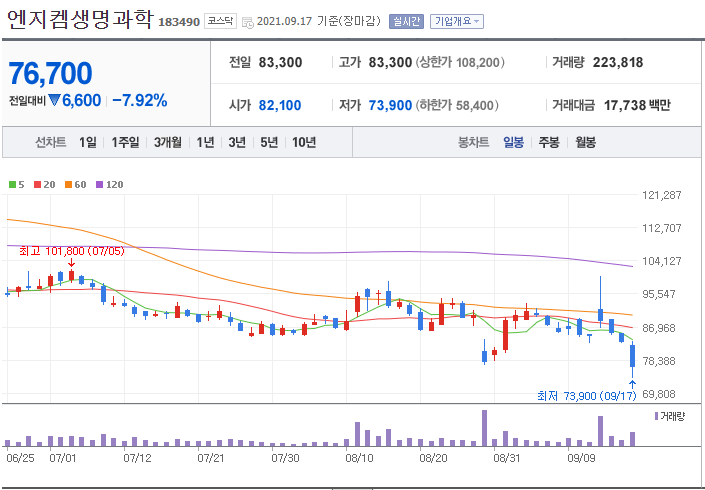Click the orange 60-day moving average legend swatch

68,185
